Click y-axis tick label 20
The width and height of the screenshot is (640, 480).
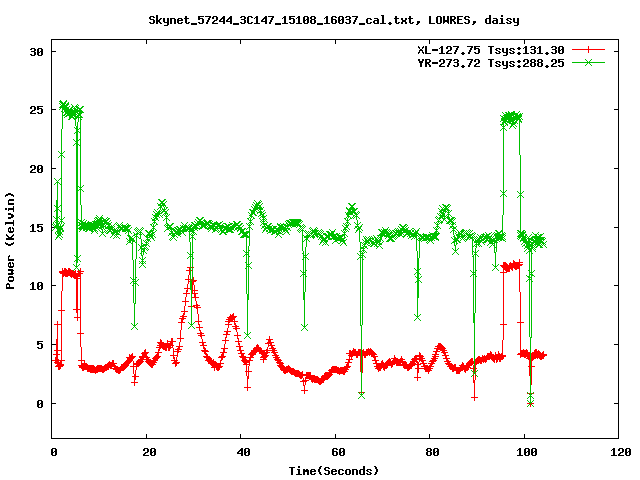pos(36,169)
